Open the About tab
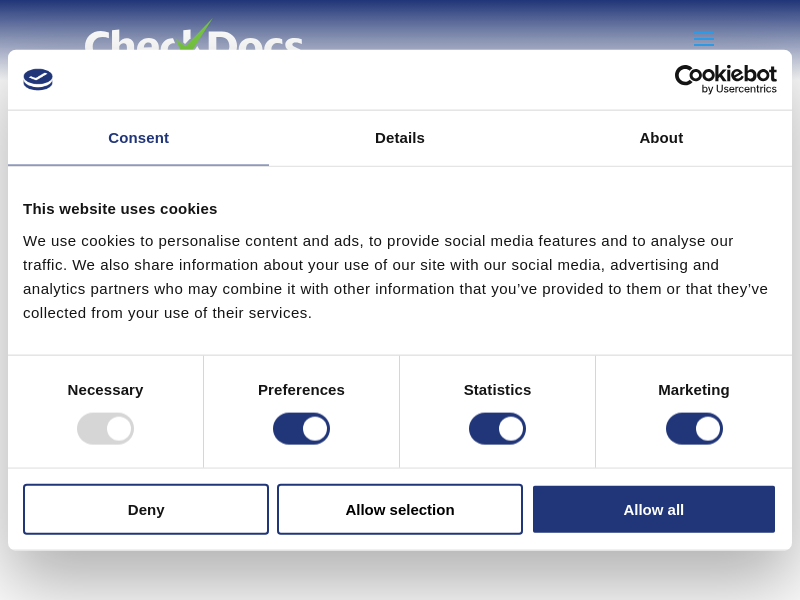This screenshot has height=600, width=800. tap(661, 138)
